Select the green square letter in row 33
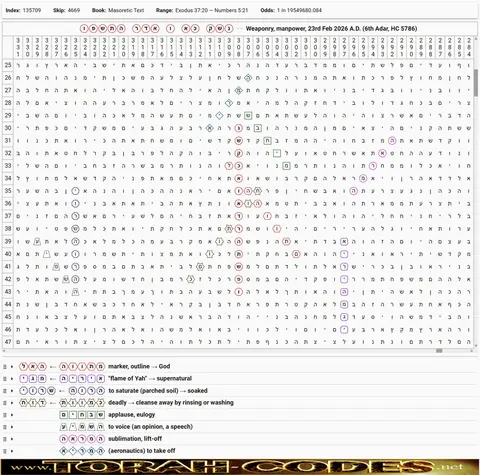The image size is (480, 475). pyautogui.click(x=286, y=166)
